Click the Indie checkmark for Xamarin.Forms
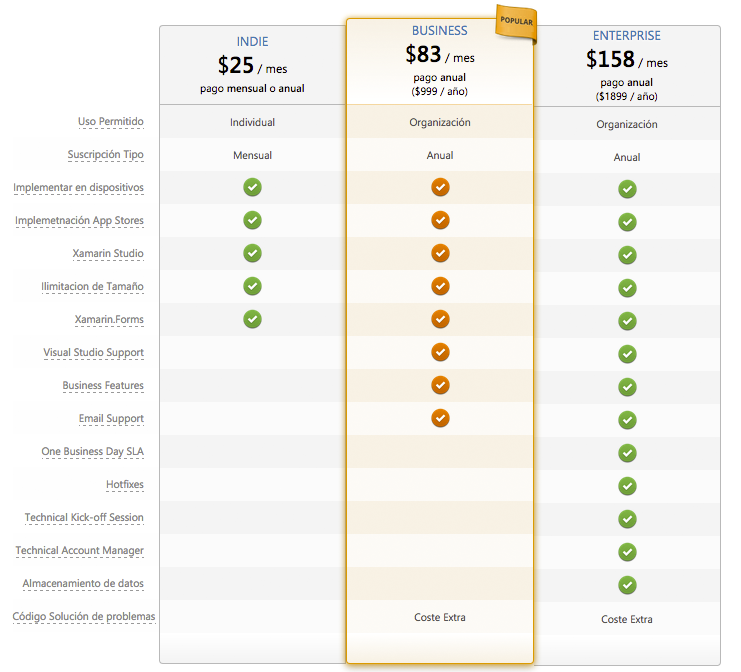741x672 pixels. tap(252, 319)
